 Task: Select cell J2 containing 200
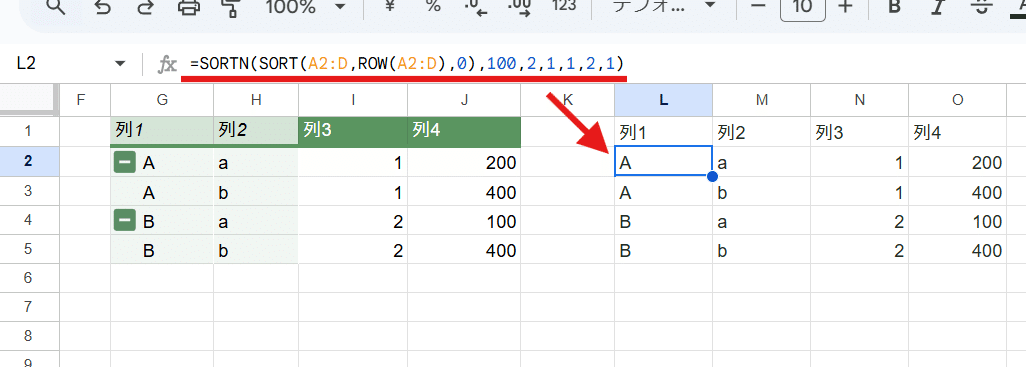coord(464,162)
